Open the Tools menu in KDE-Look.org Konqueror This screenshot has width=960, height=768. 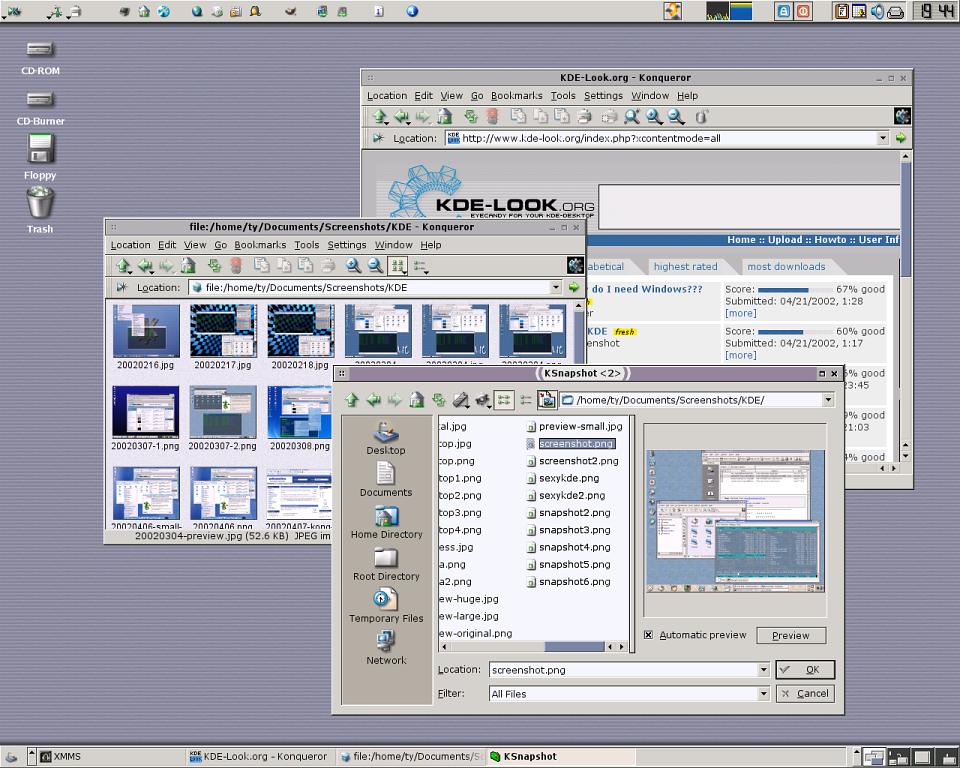pos(563,96)
